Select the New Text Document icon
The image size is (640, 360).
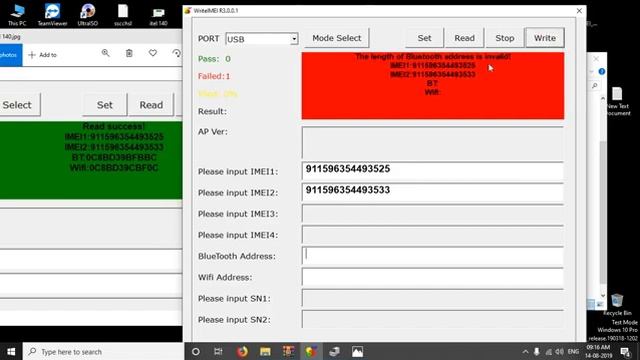(618, 101)
